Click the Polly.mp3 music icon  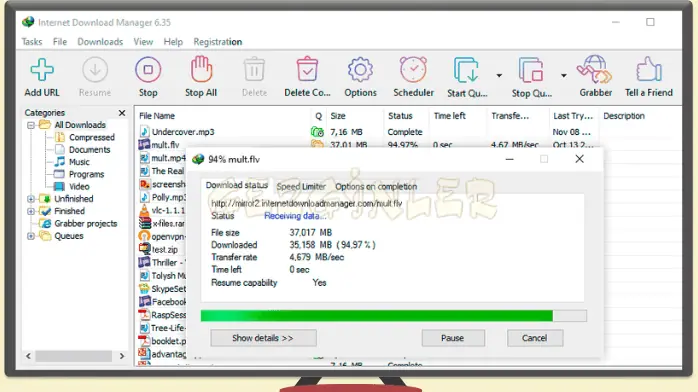pos(144,197)
